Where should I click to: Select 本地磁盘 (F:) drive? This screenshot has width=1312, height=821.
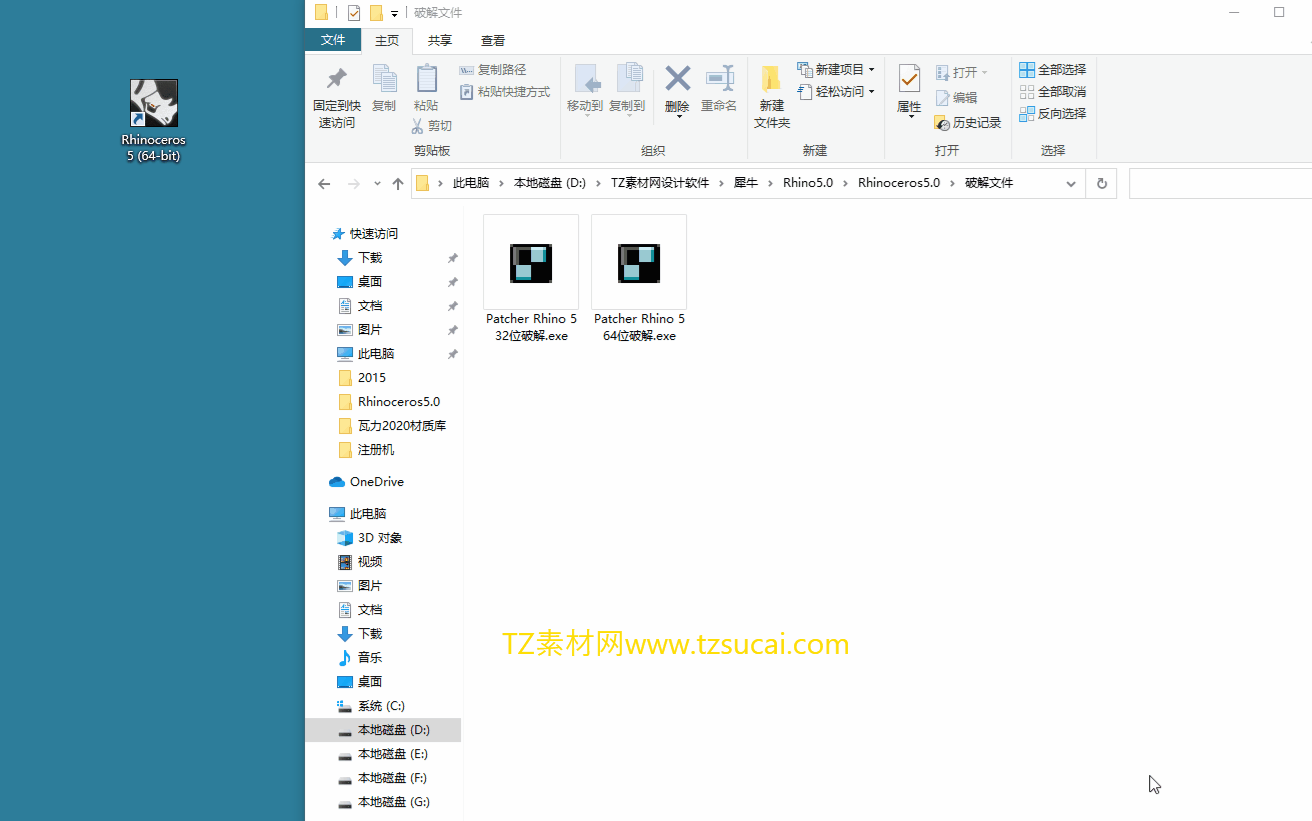pos(383,778)
